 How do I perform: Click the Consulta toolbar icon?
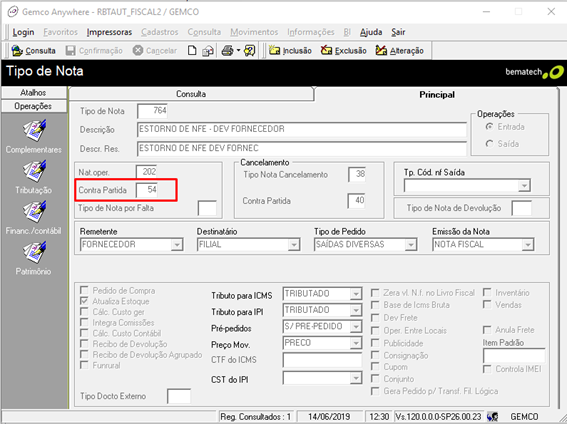pos(17,51)
